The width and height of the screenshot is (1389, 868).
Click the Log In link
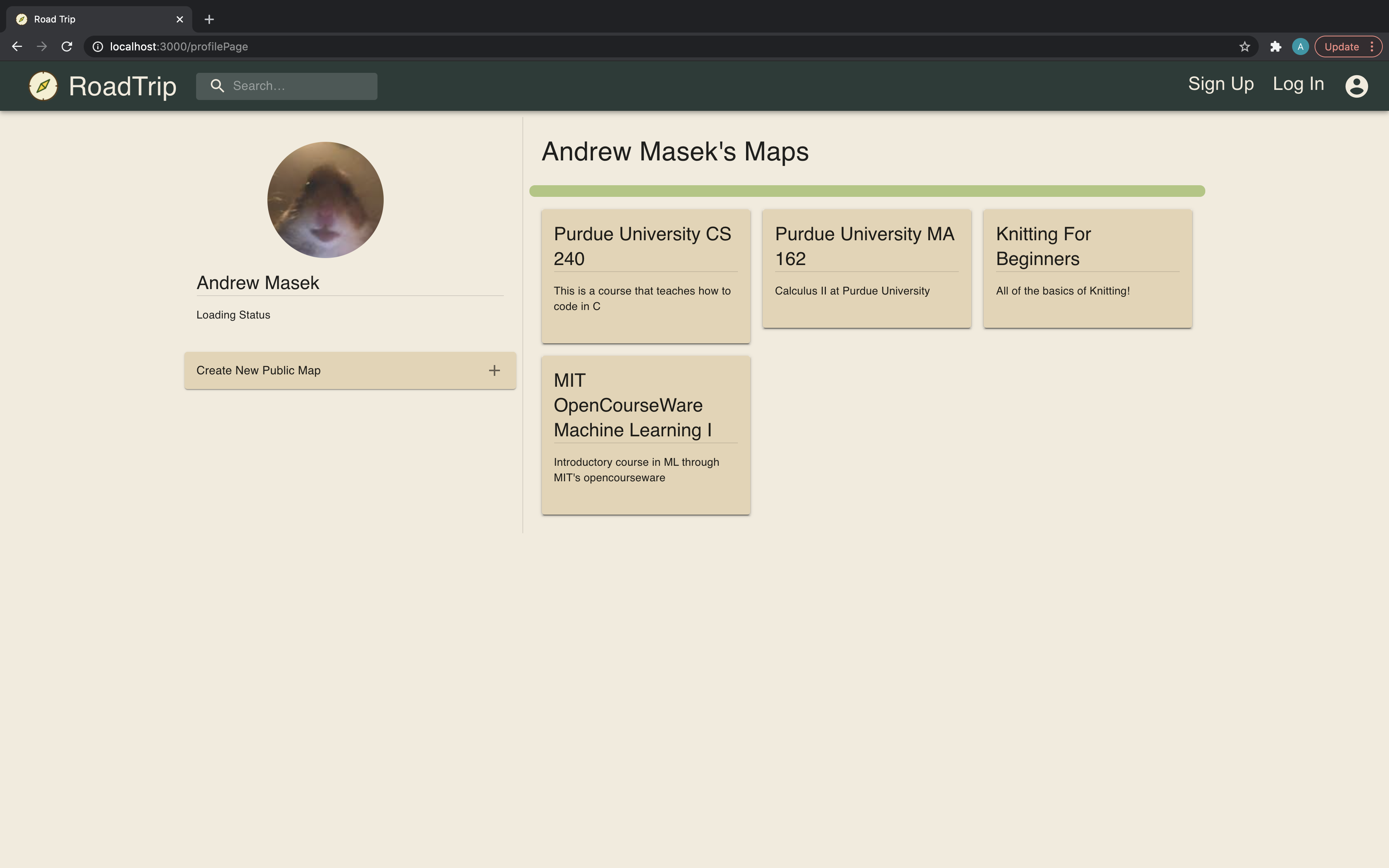click(1298, 84)
